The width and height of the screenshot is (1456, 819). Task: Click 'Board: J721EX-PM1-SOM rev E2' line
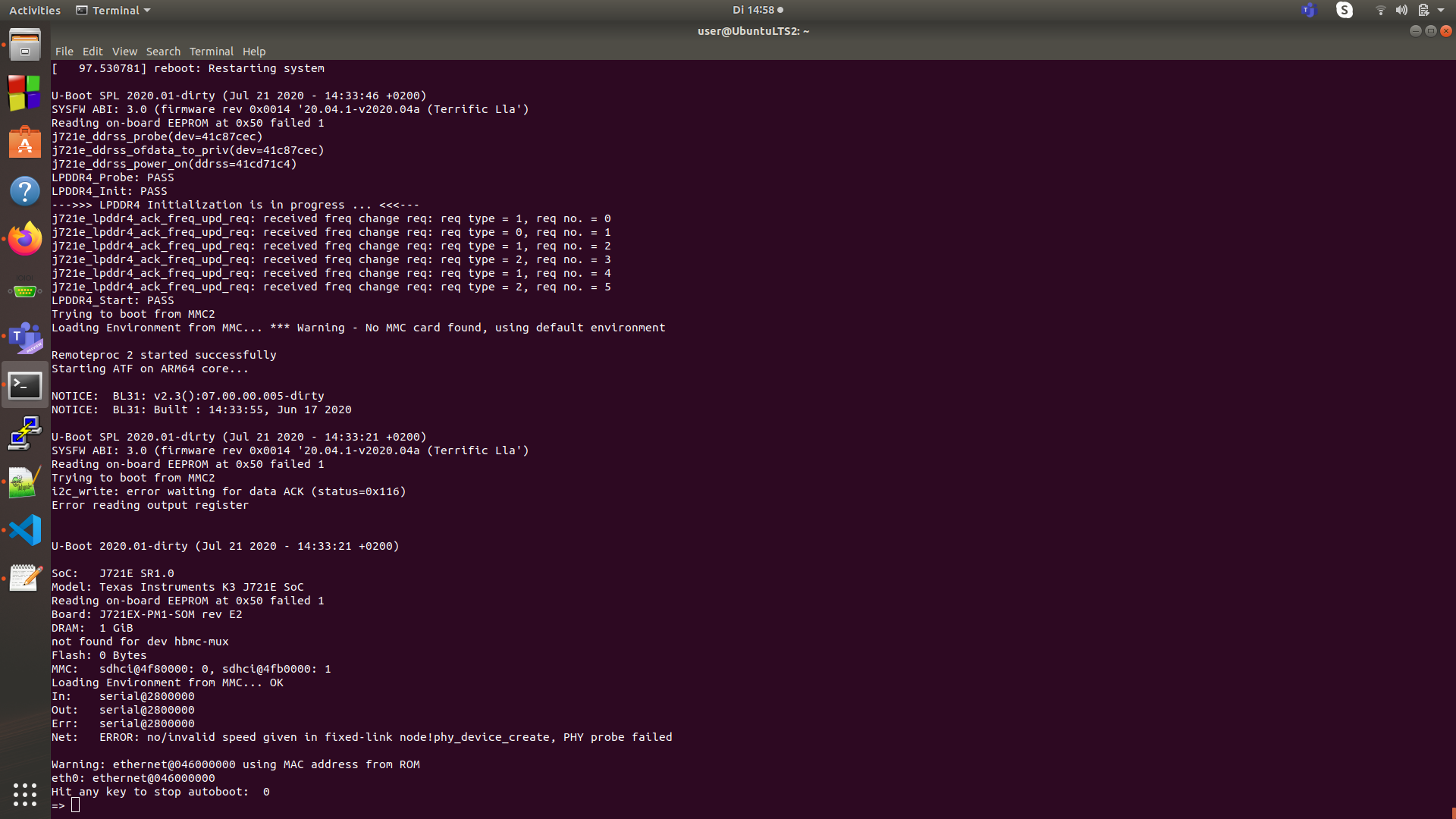pos(147,614)
